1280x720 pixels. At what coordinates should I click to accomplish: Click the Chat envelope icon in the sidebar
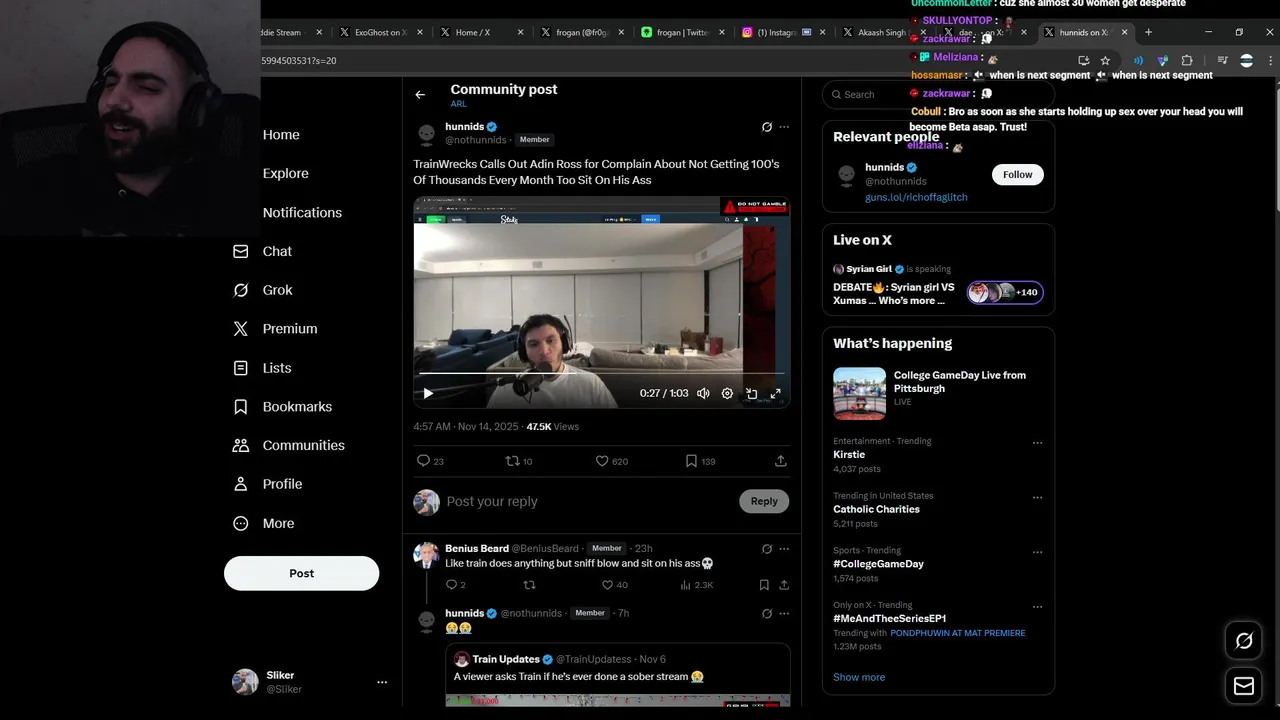point(240,251)
